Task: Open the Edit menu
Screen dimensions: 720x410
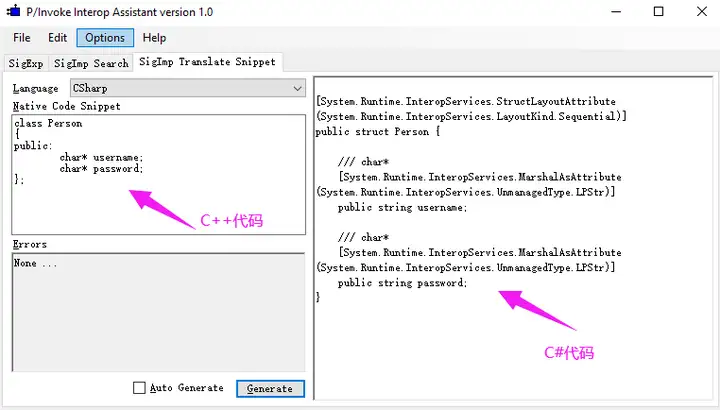Action: (x=57, y=38)
